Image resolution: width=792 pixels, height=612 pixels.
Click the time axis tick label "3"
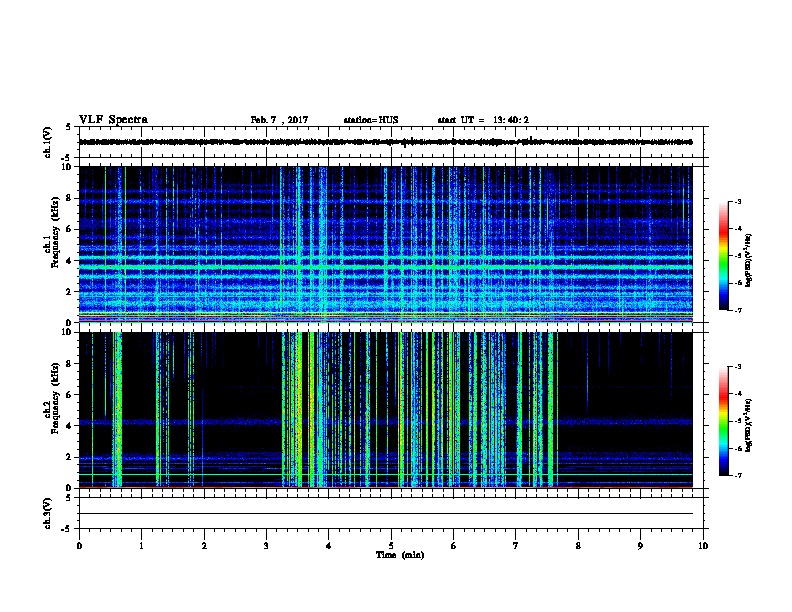(x=266, y=546)
